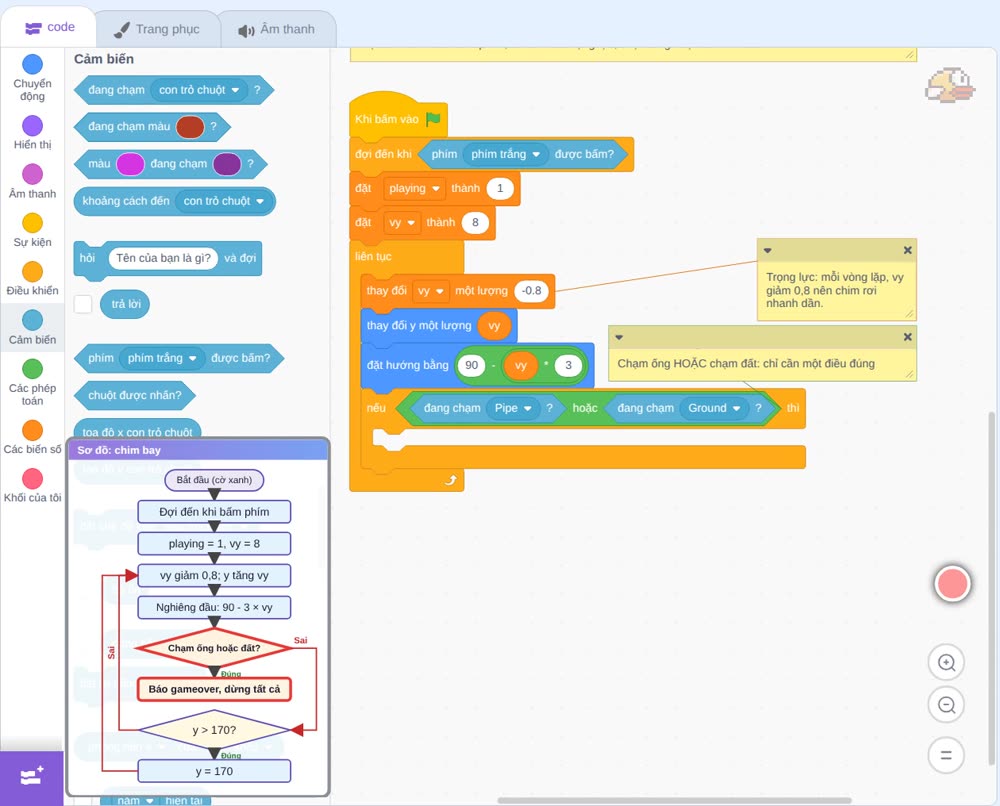
Task: Click the workspace vertical scrollbar
Action: pos(992,587)
